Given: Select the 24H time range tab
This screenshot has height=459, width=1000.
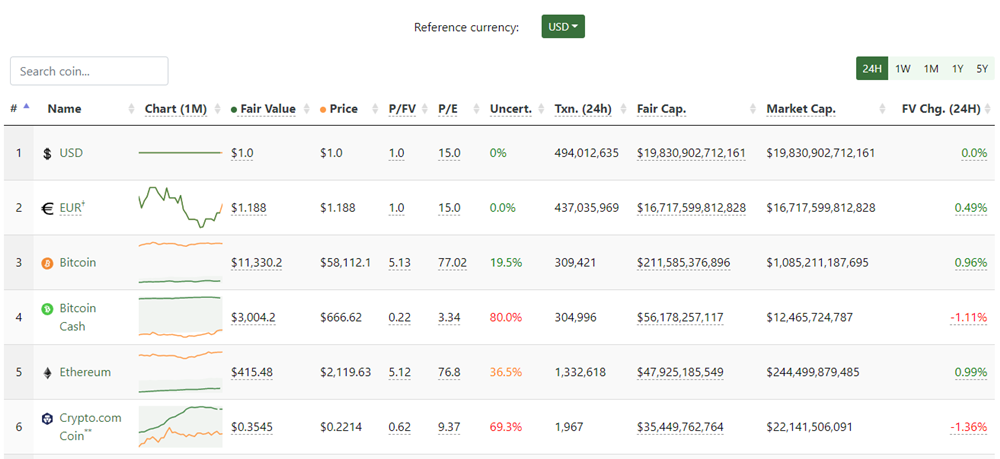Looking at the screenshot, I should pyautogui.click(x=872, y=69).
